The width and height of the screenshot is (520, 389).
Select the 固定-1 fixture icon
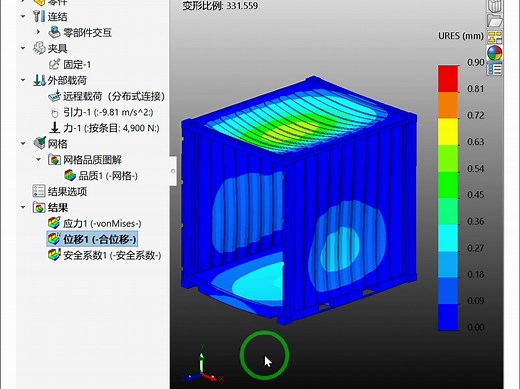(x=54, y=64)
